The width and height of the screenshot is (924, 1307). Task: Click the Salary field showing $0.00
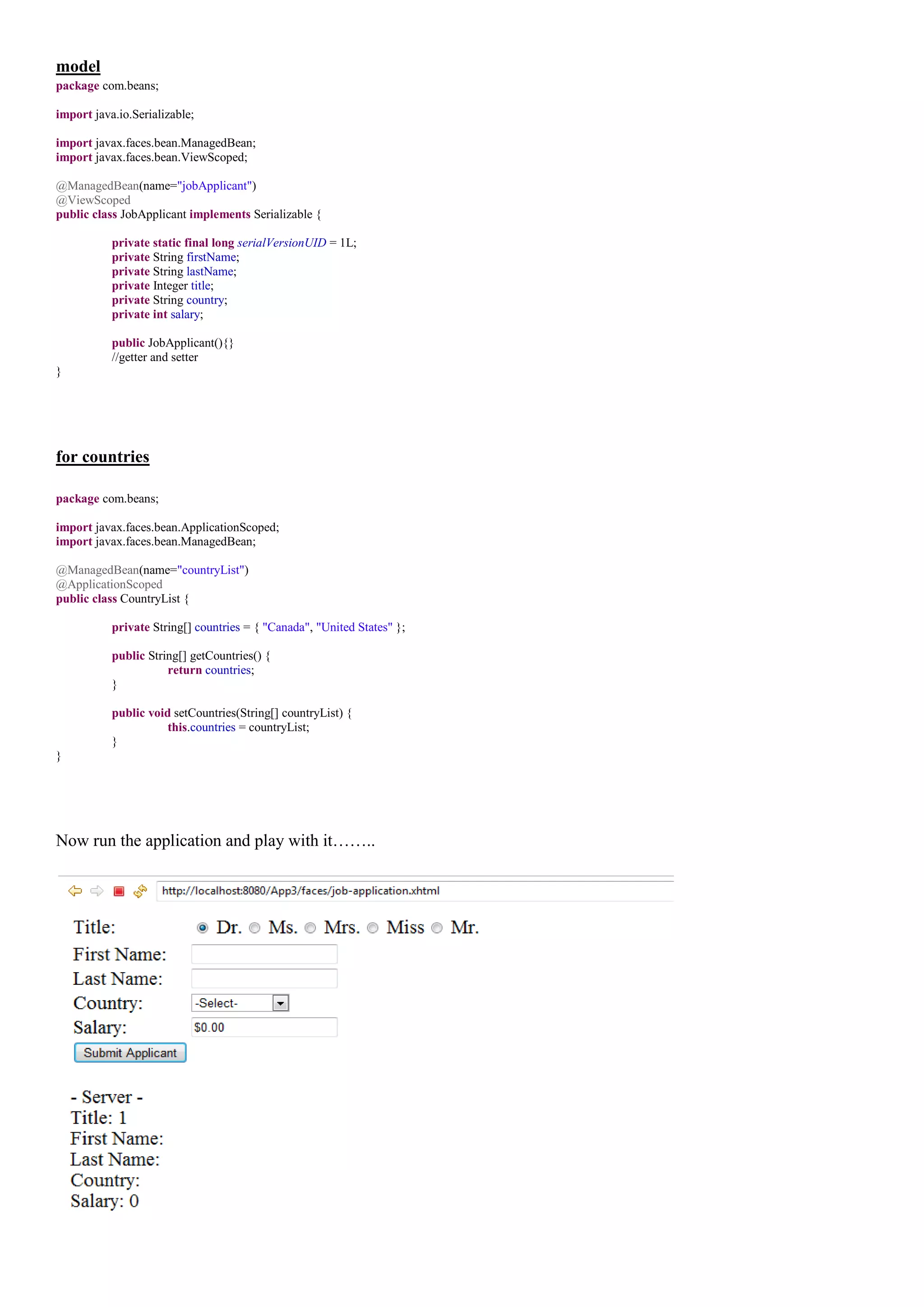point(264,1028)
